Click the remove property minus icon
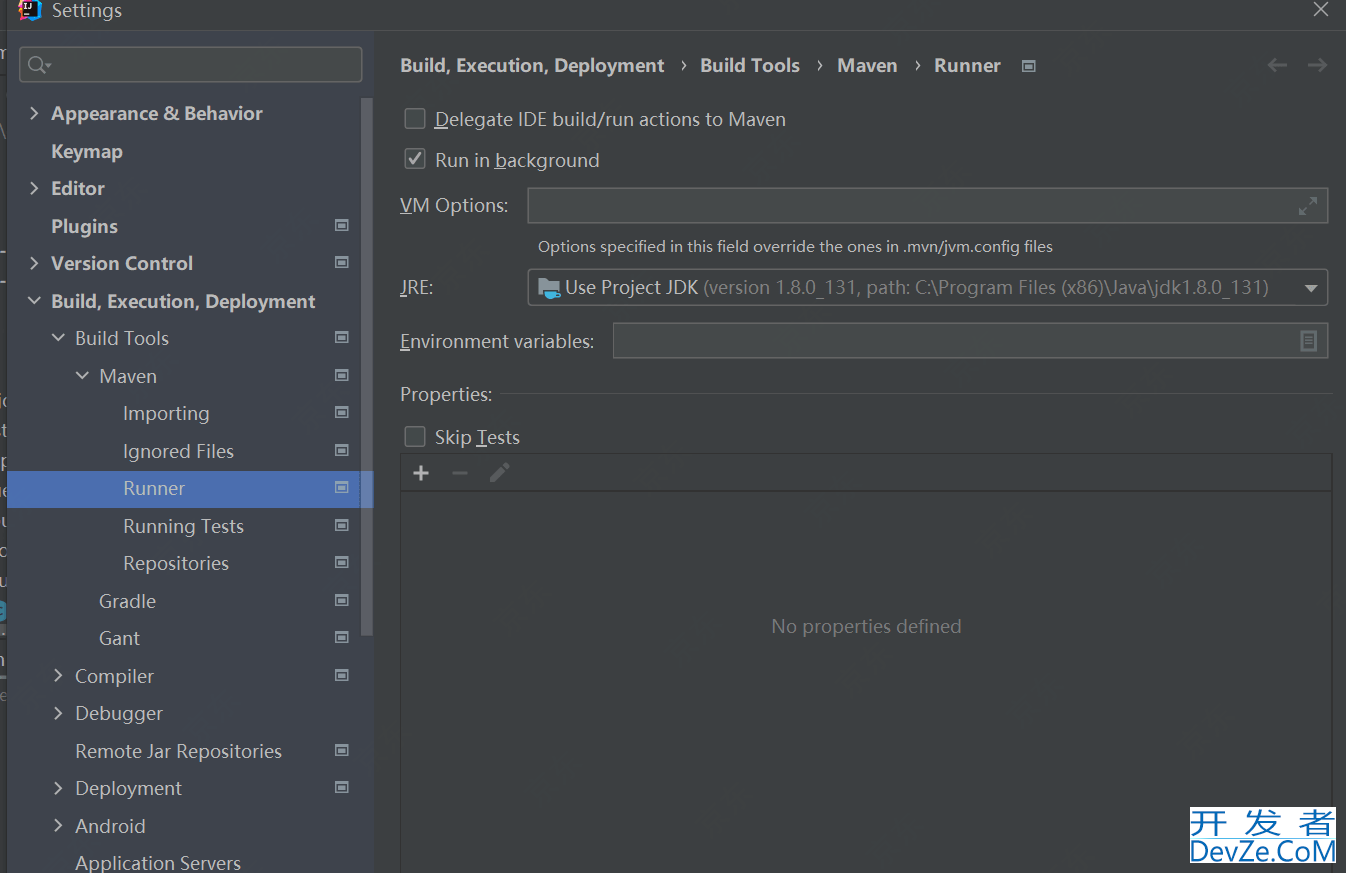Viewport: 1346px width, 873px height. (x=460, y=473)
